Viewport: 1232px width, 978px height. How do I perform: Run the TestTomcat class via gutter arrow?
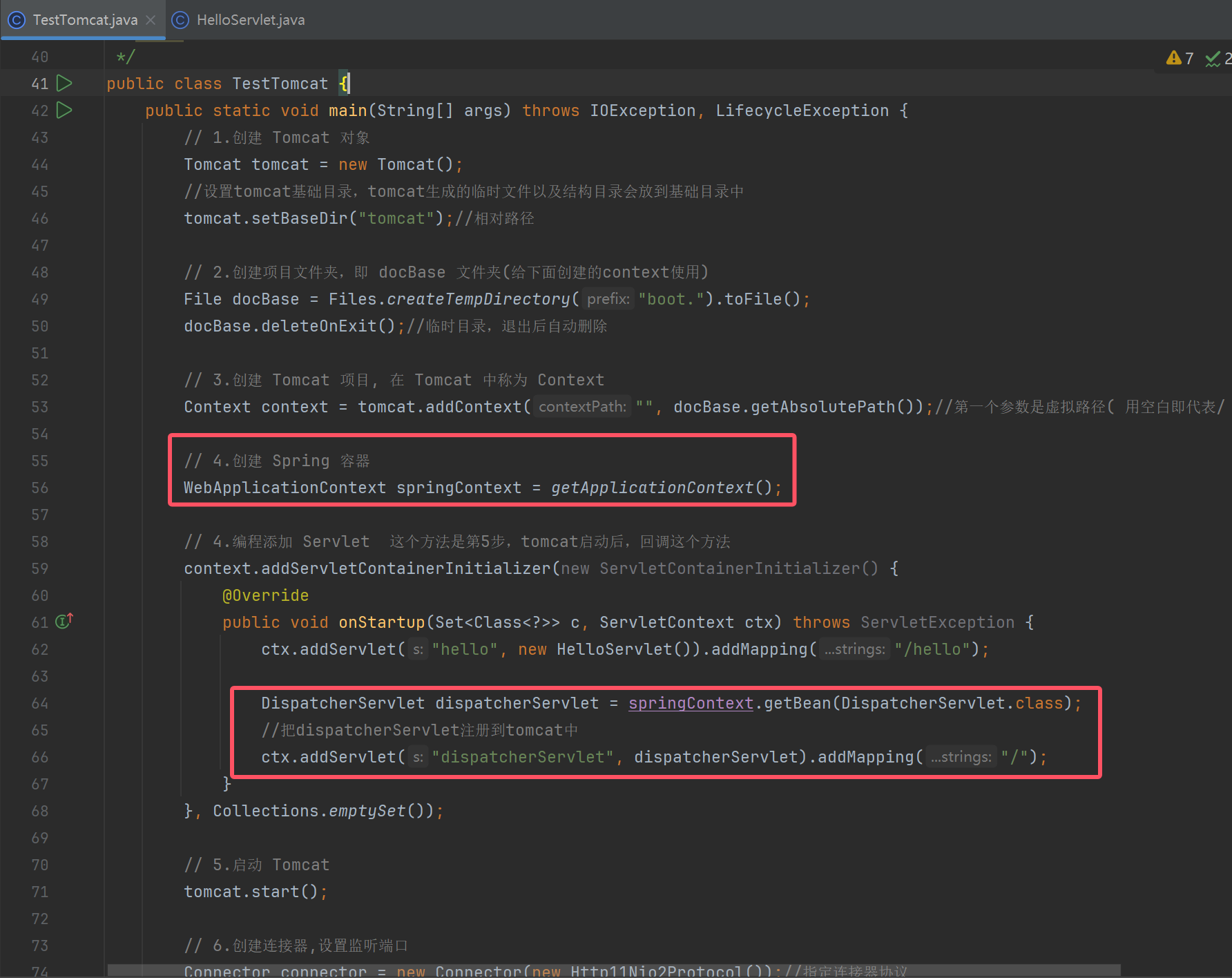coord(64,83)
